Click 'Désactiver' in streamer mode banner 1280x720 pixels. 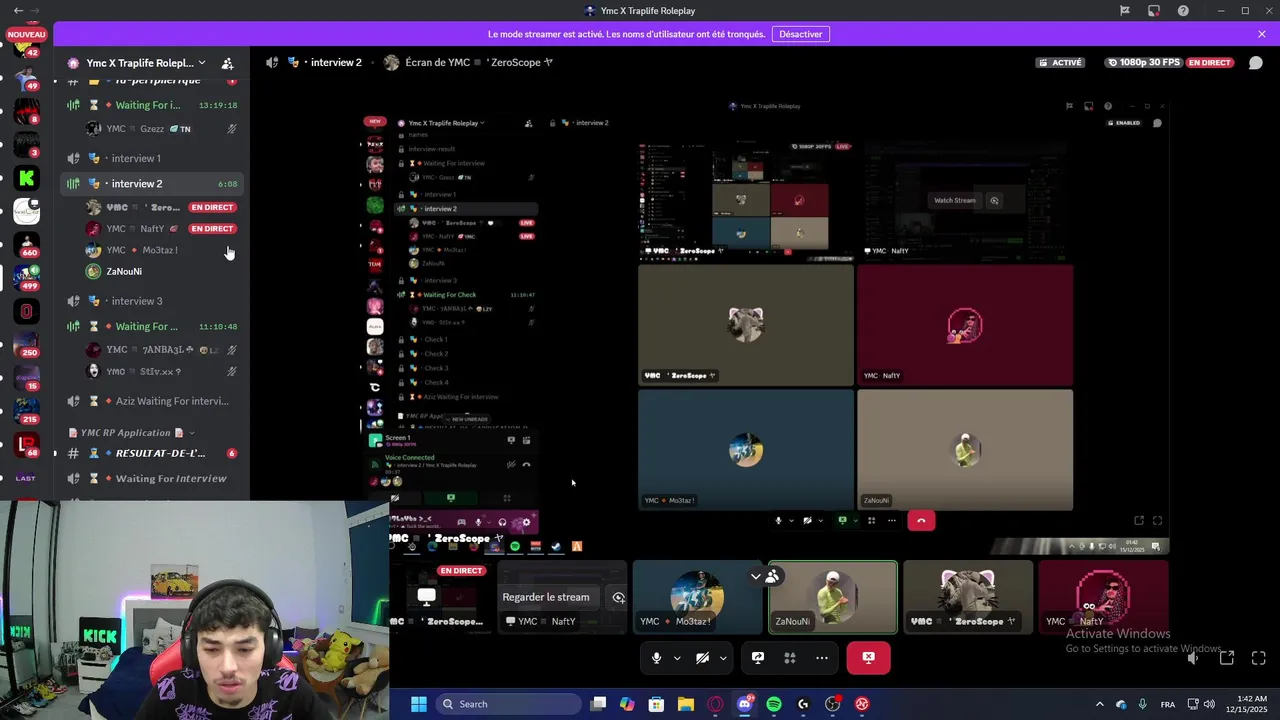point(801,34)
